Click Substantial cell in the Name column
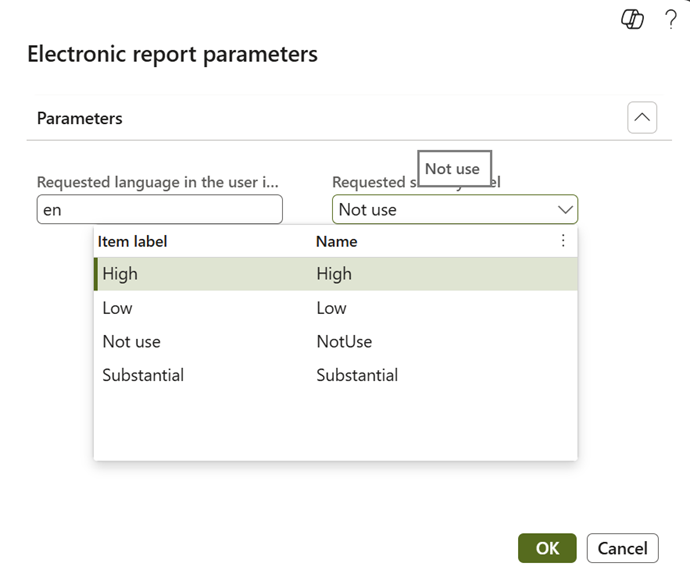The width and height of the screenshot is (690, 570). coord(357,376)
